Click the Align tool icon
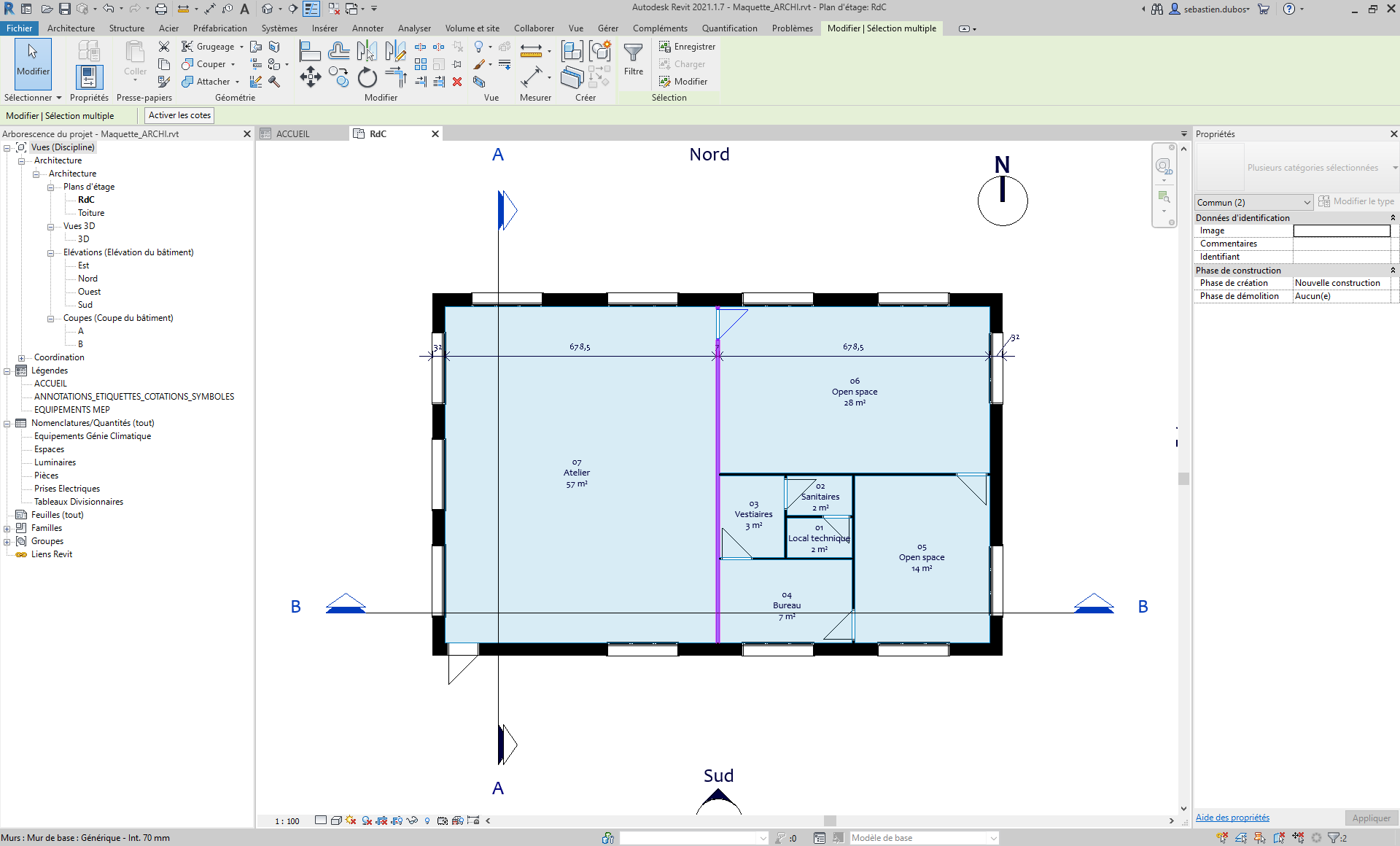This screenshot has width=1400, height=846. tap(310, 50)
